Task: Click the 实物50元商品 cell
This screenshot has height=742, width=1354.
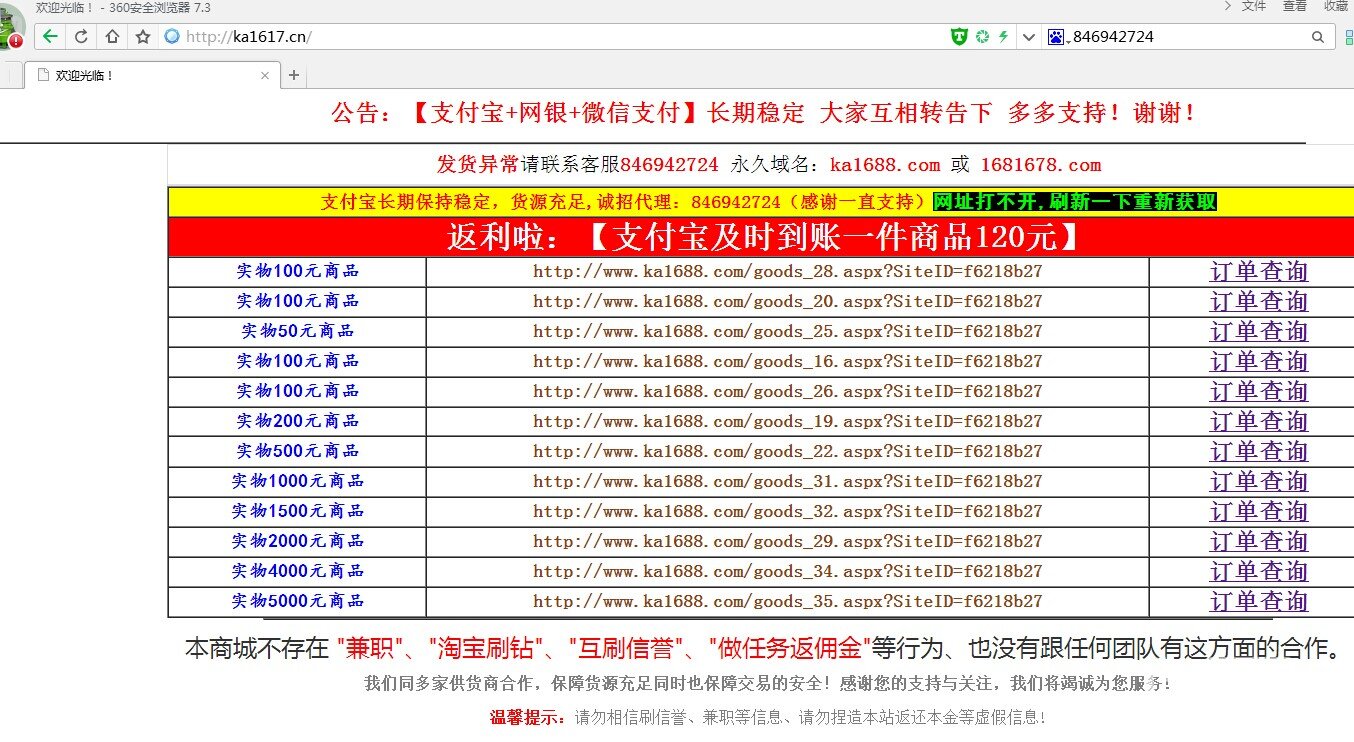Action: 298,331
